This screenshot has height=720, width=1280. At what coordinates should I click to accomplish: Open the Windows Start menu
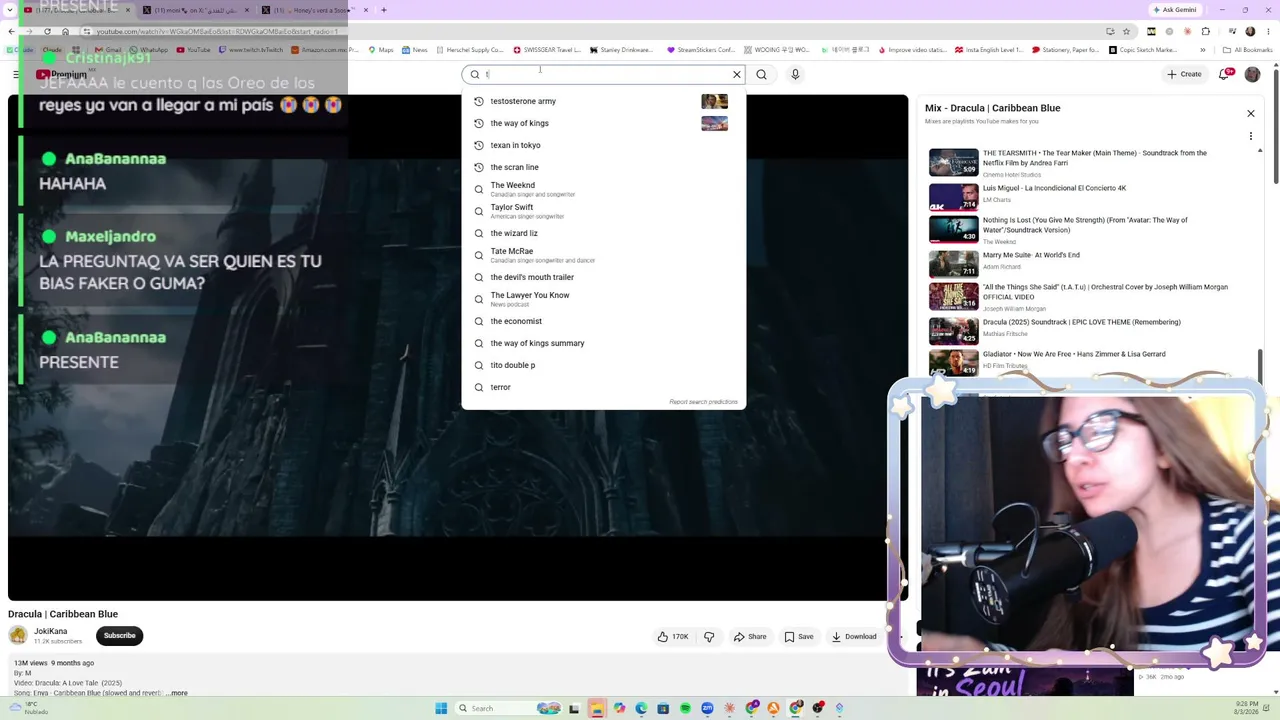pos(441,709)
